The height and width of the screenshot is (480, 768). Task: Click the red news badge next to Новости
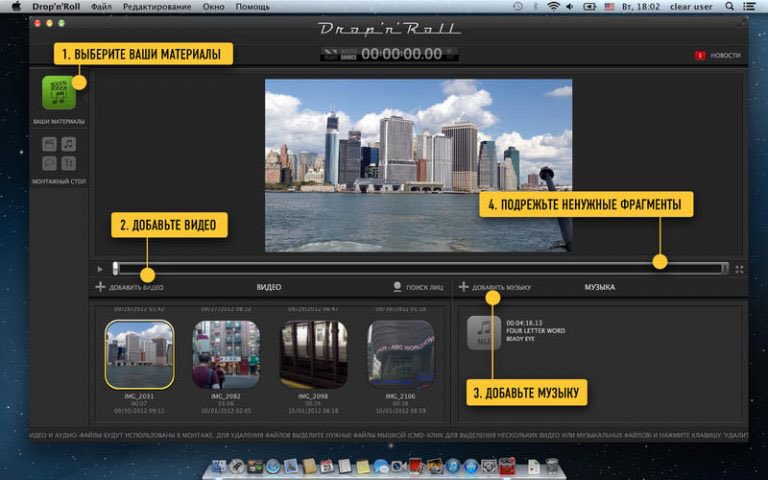click(x=700, y=55)
